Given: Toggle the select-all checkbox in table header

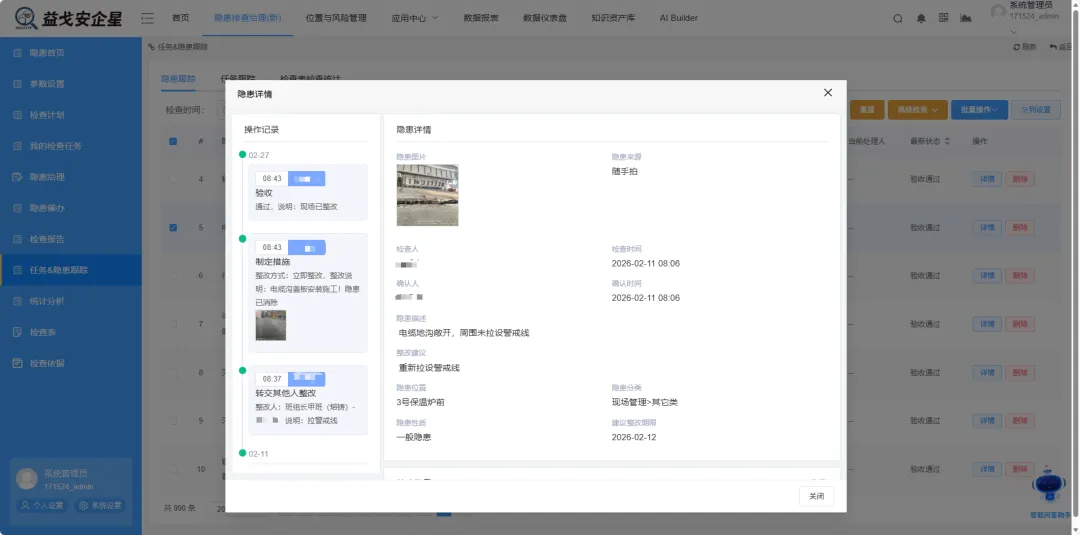Looking at the screenshot, I should (x=173, y=141).
